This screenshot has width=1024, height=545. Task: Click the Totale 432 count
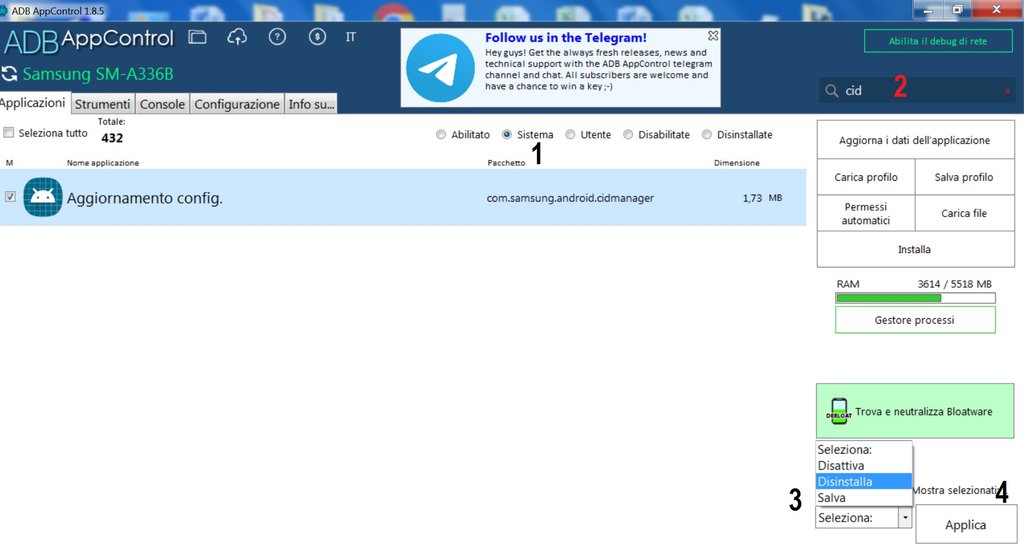pyautogui.click(x=112, y=138)
